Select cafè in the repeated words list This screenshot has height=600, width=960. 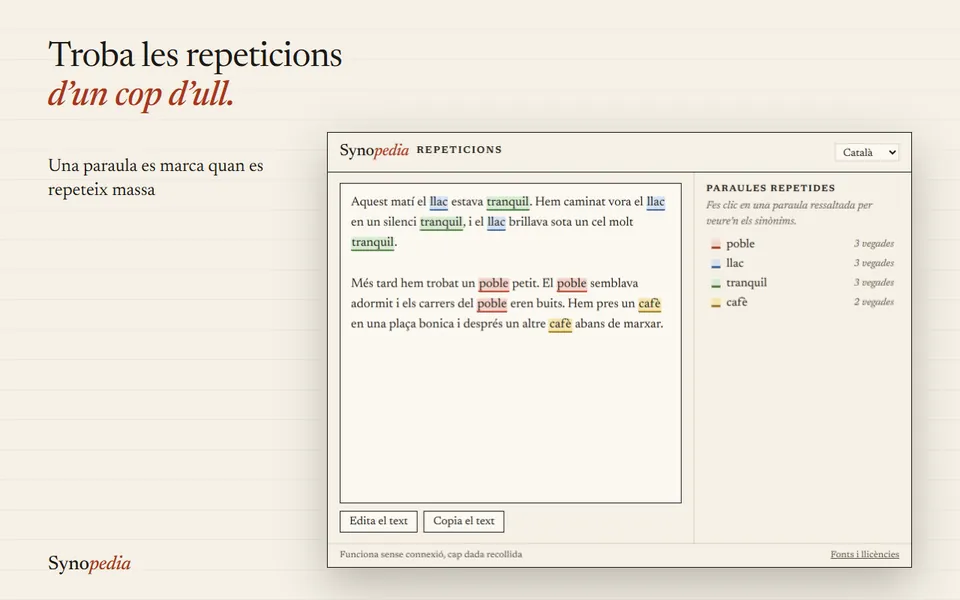(x=802, y=302)
